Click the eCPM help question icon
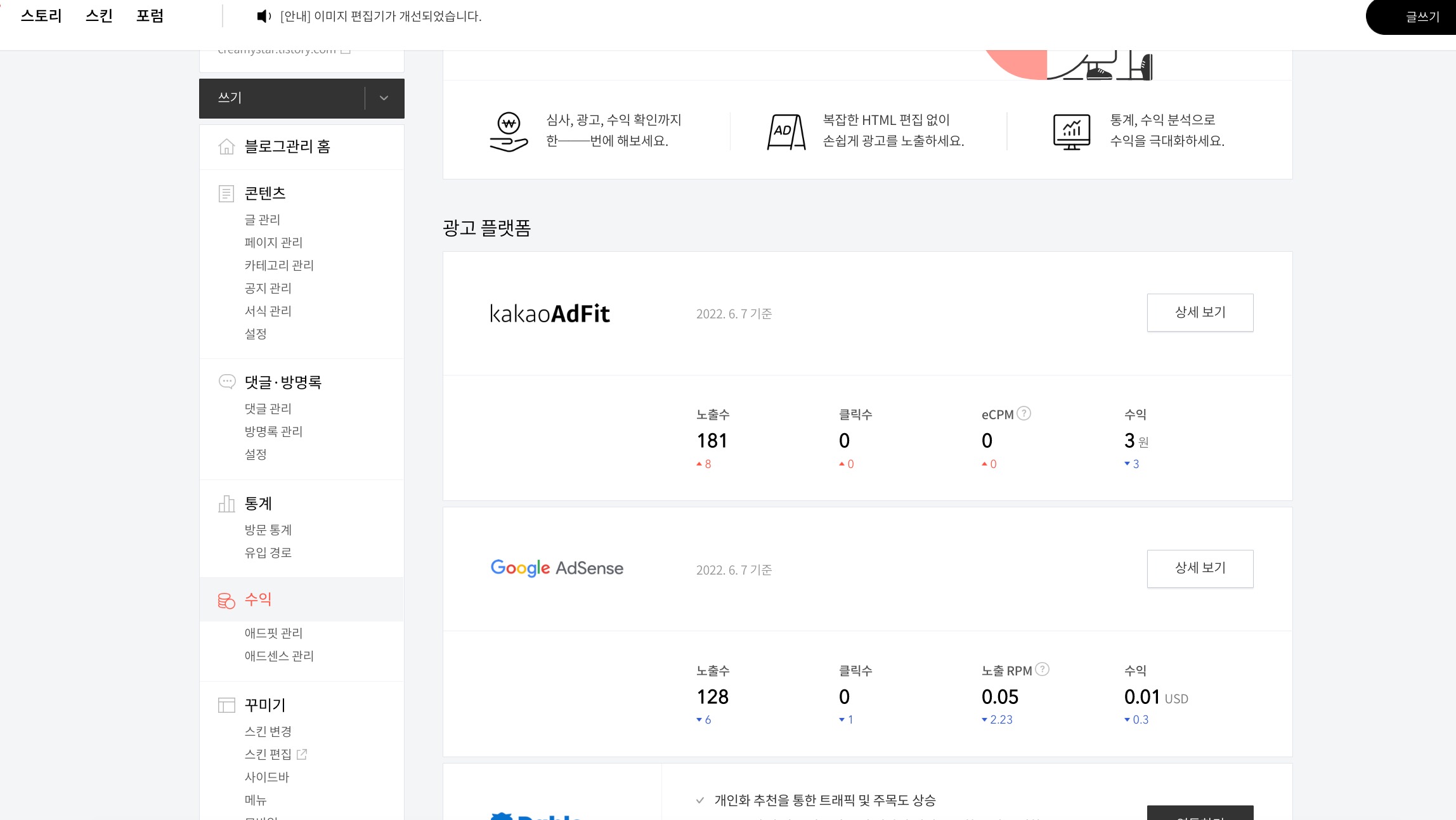Viewport: 1456px width, 820px height. (x=1024, y=413)
